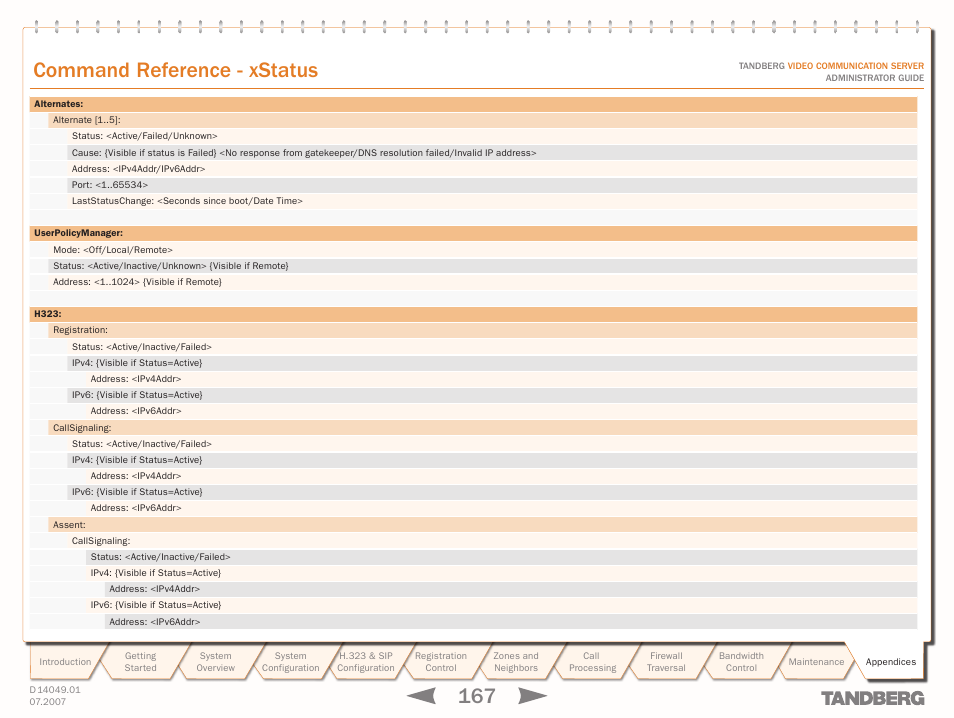Open the Getting Started tab

click(x=140, y=661)
